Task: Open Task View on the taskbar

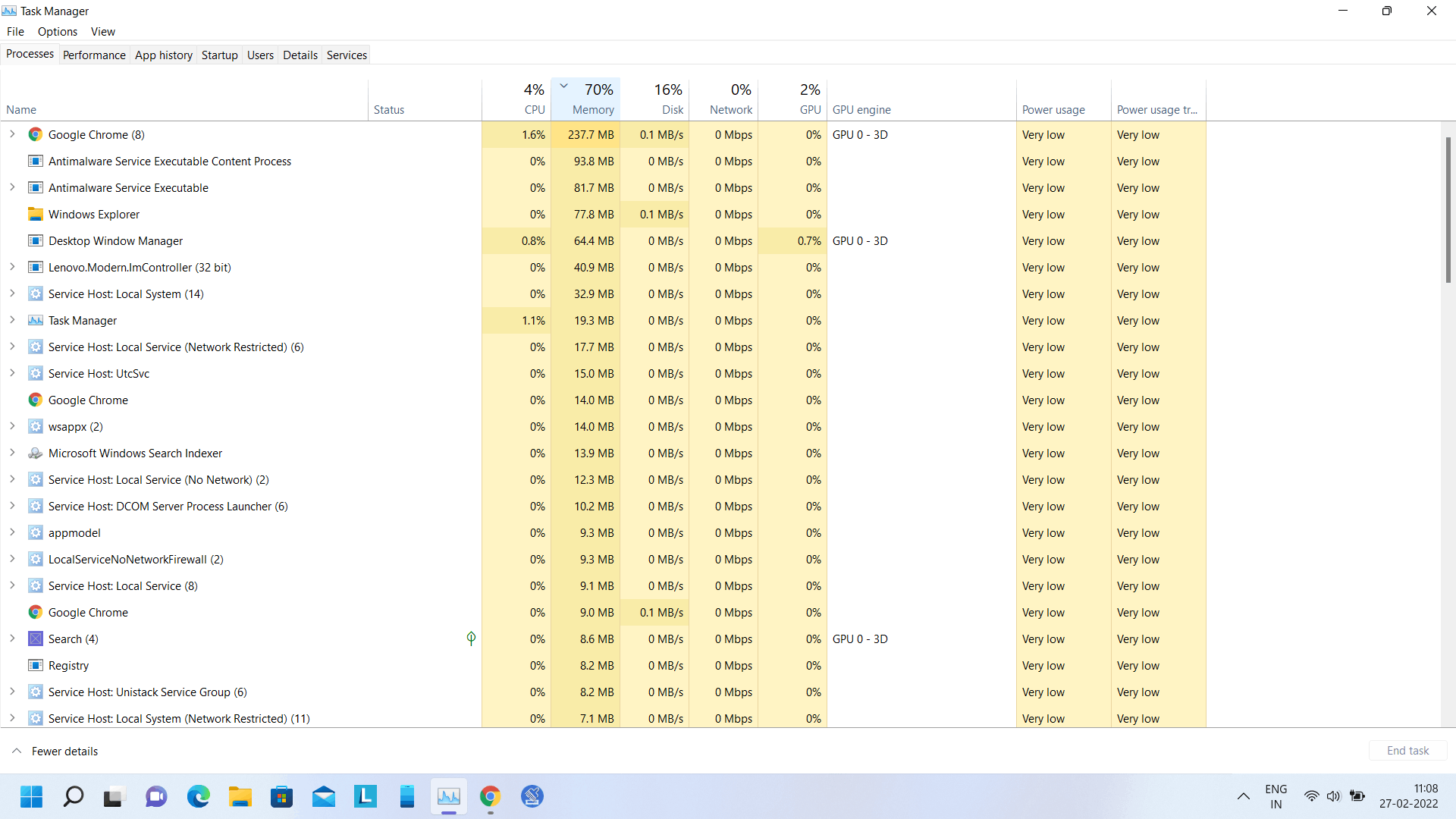Action: [113, 796]
